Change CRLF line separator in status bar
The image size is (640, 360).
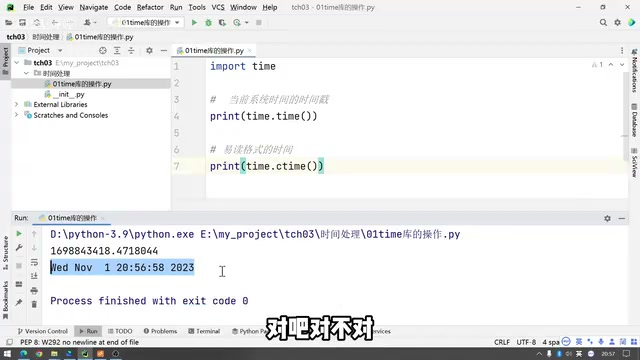(502, 342)
